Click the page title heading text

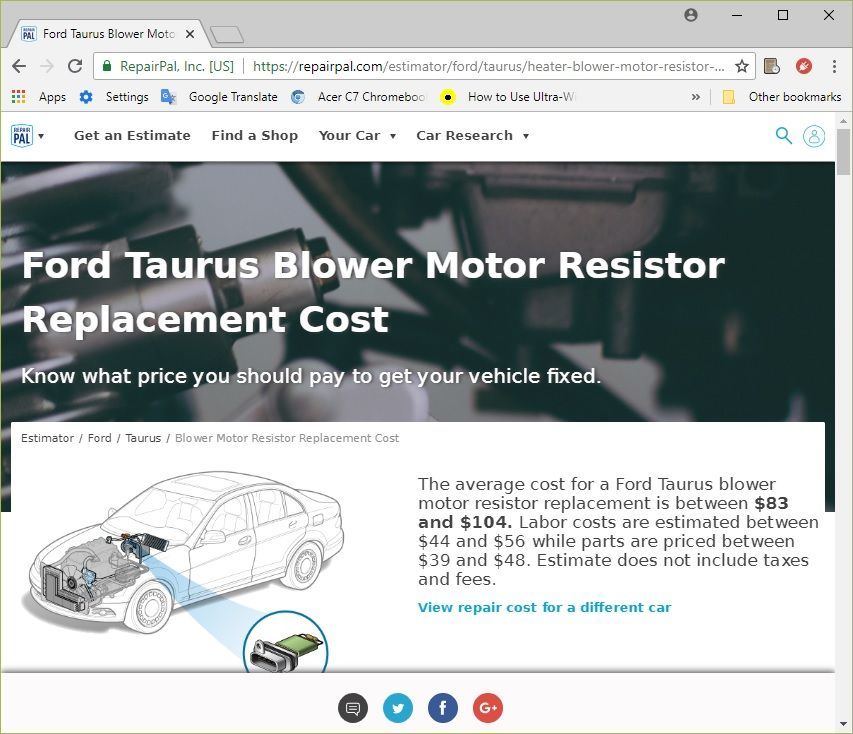373,292
